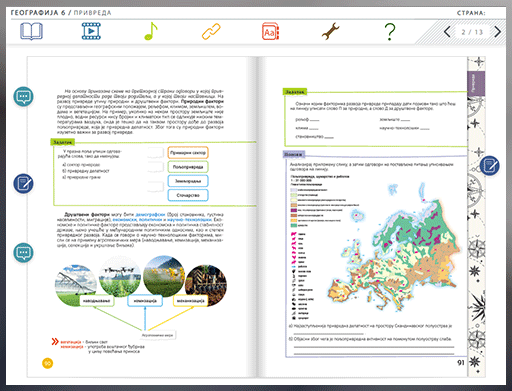Open lower-left teal speech bubble comment
This screenshot has height=391, width=512.
pyautogui.click(x=23, y=253)
